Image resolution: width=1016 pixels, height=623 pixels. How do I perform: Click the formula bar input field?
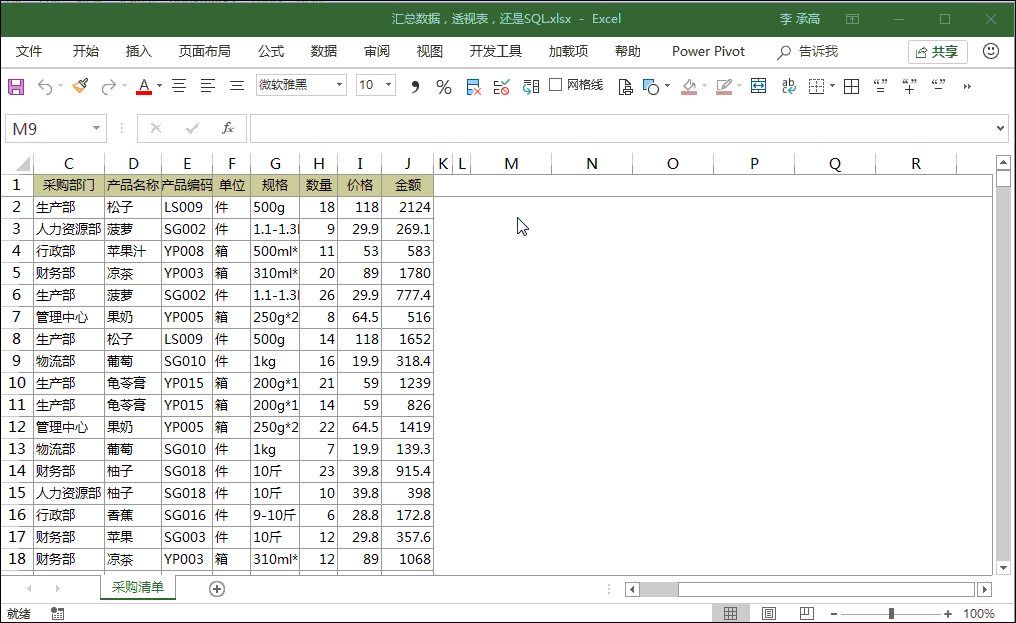pos(622,128)
